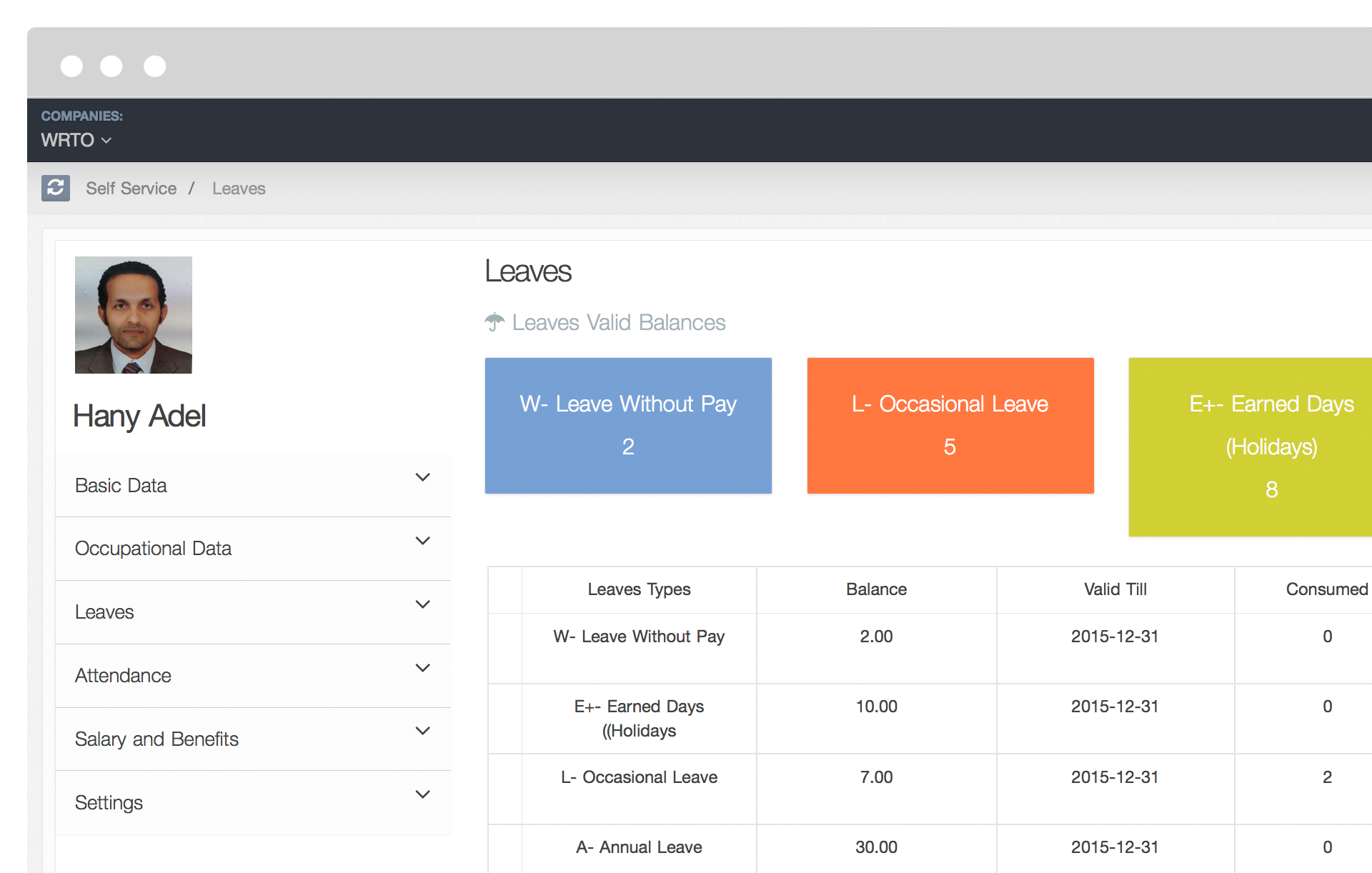This screenshot has width=1372, height=873.
Task: Select the orange Occasional Leave tile
Action: 950,426
